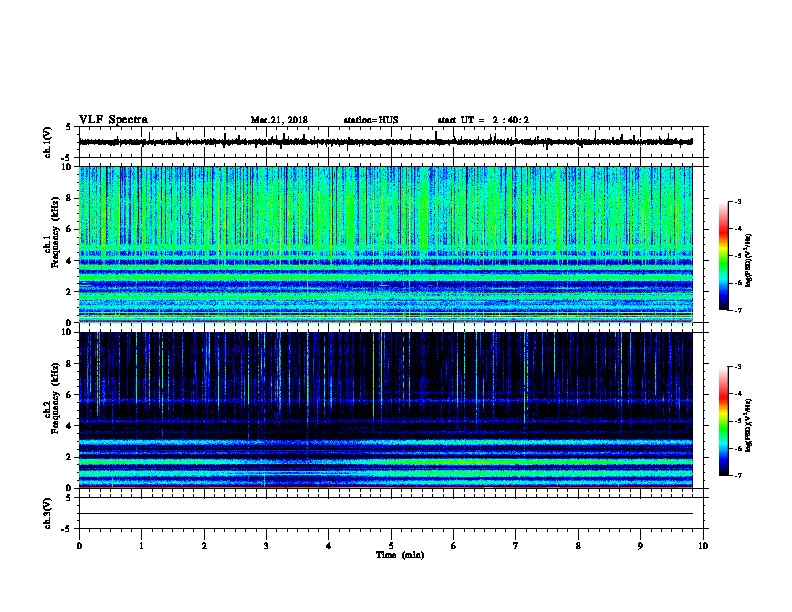Image resolution: width=792 pixels, height=612 pixels.
Task: Click the ch.3 flat line trace
Action: [x=386, y=514]
